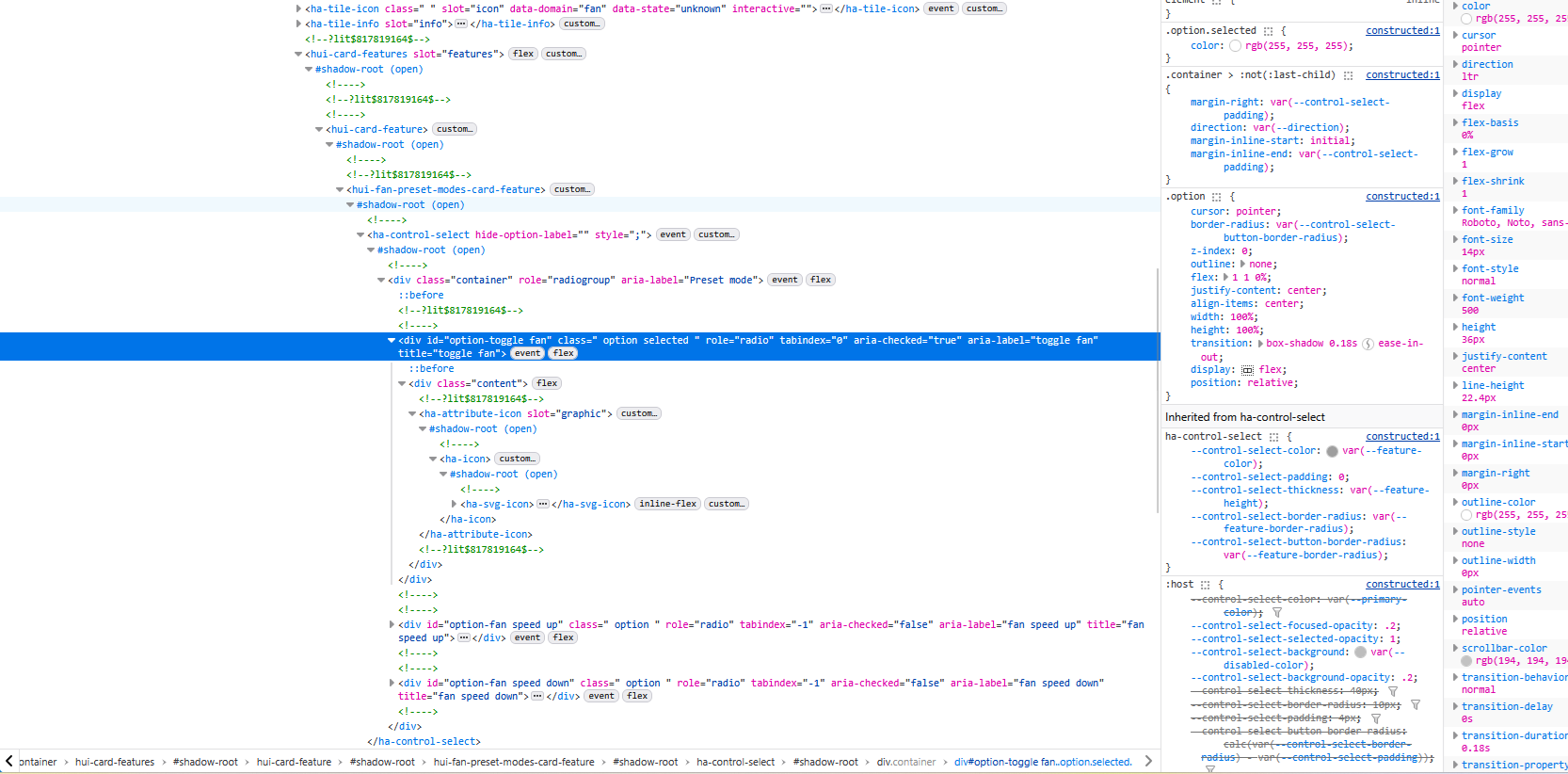Select hui-card-feature in the breadcrumb bar
Viewport: 1568px width, 774px height.
click(294, 762)
